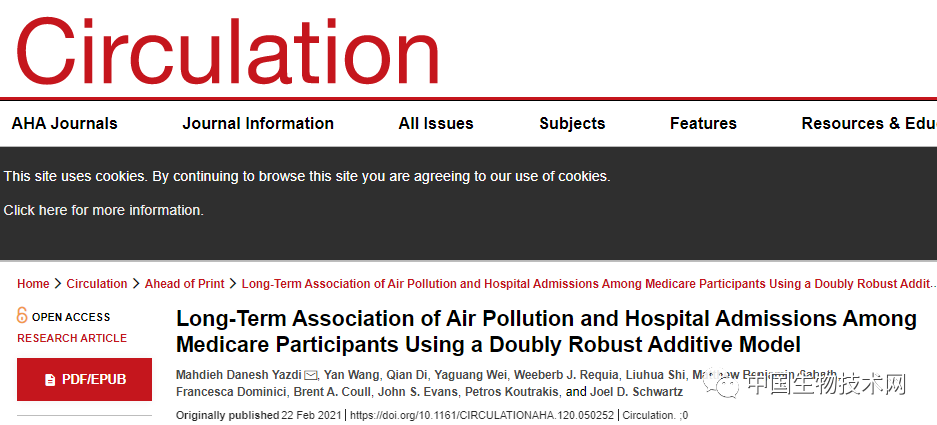
Task: Go to Home in the breadcrumb
Action: [x=33, y=284]
